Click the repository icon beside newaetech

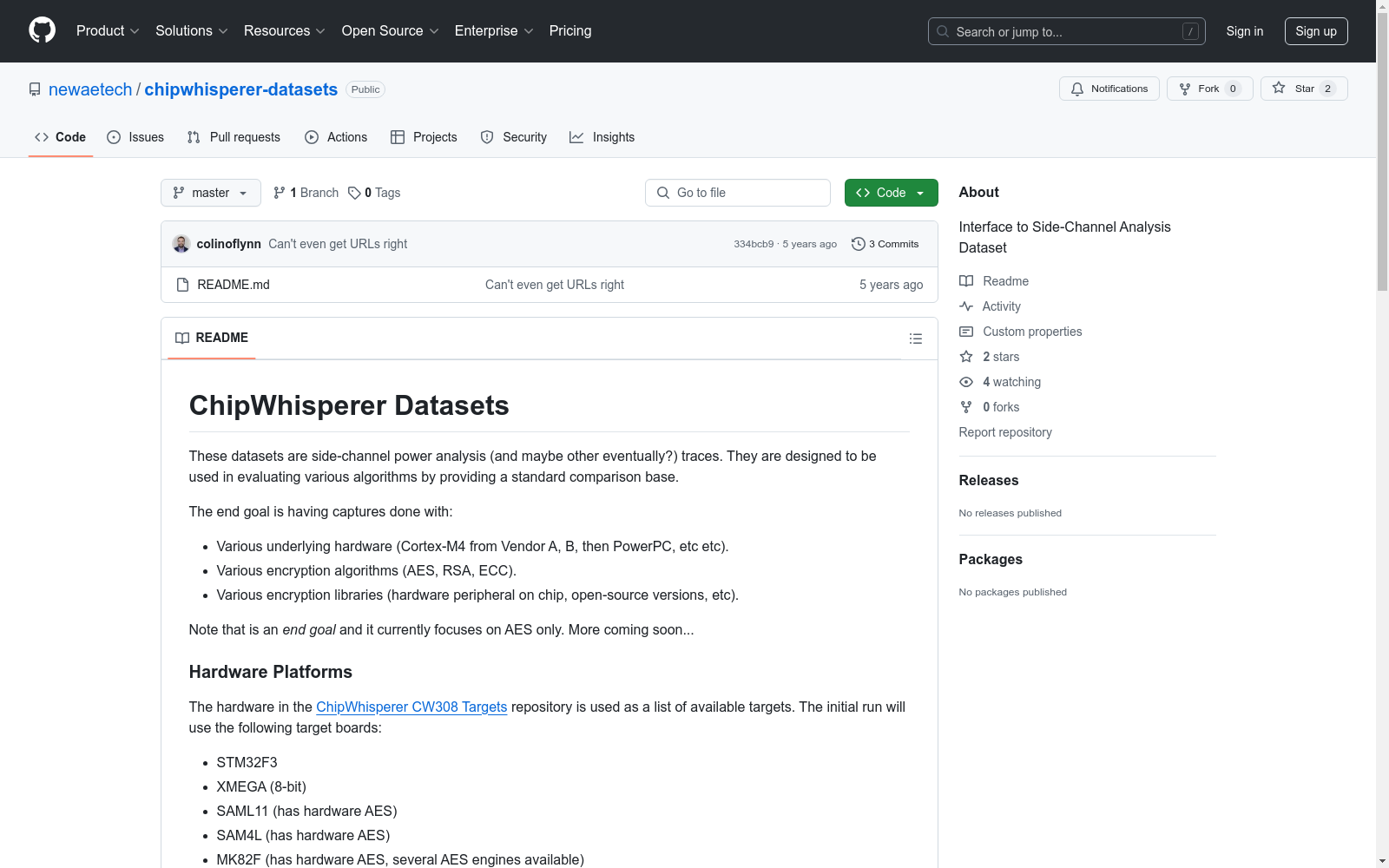pos(35,89)
